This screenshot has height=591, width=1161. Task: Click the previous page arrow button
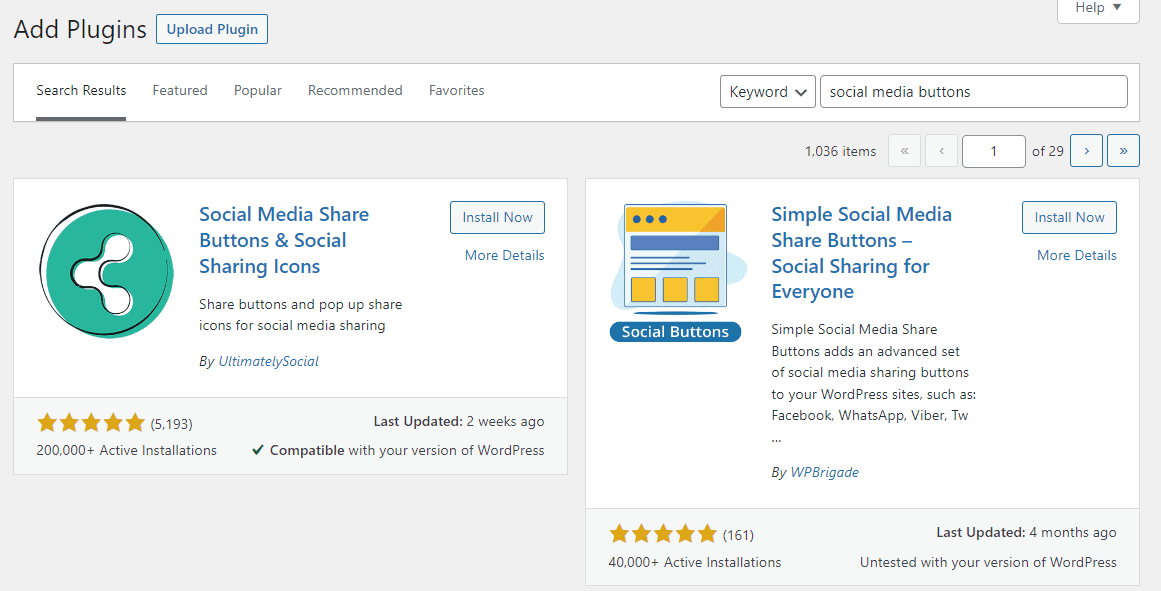[x=941, y=150]
